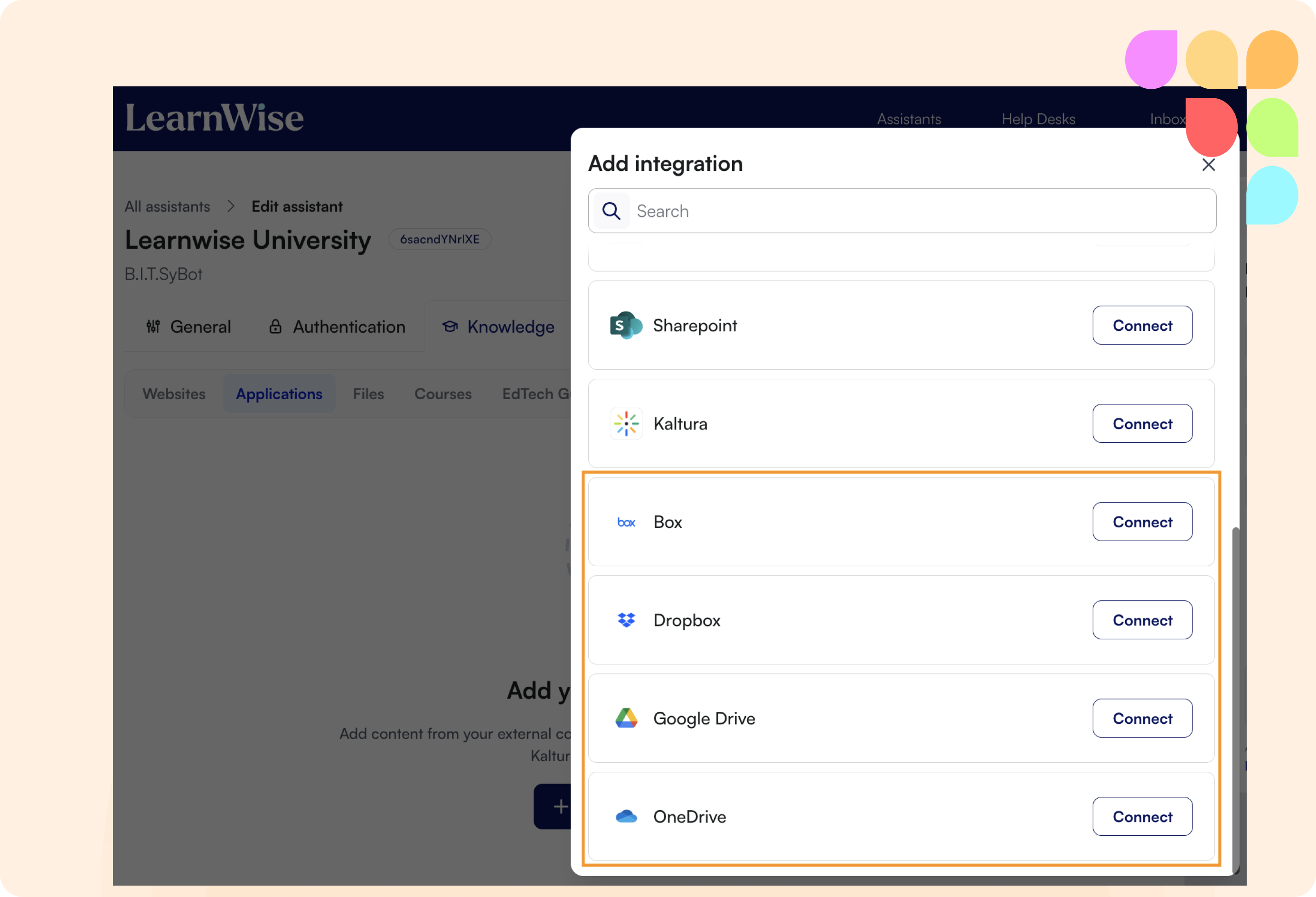Connect the Google Drive integration
Image resolution: width=1316 pixels, height=897 pixels.
[1142, 719]
